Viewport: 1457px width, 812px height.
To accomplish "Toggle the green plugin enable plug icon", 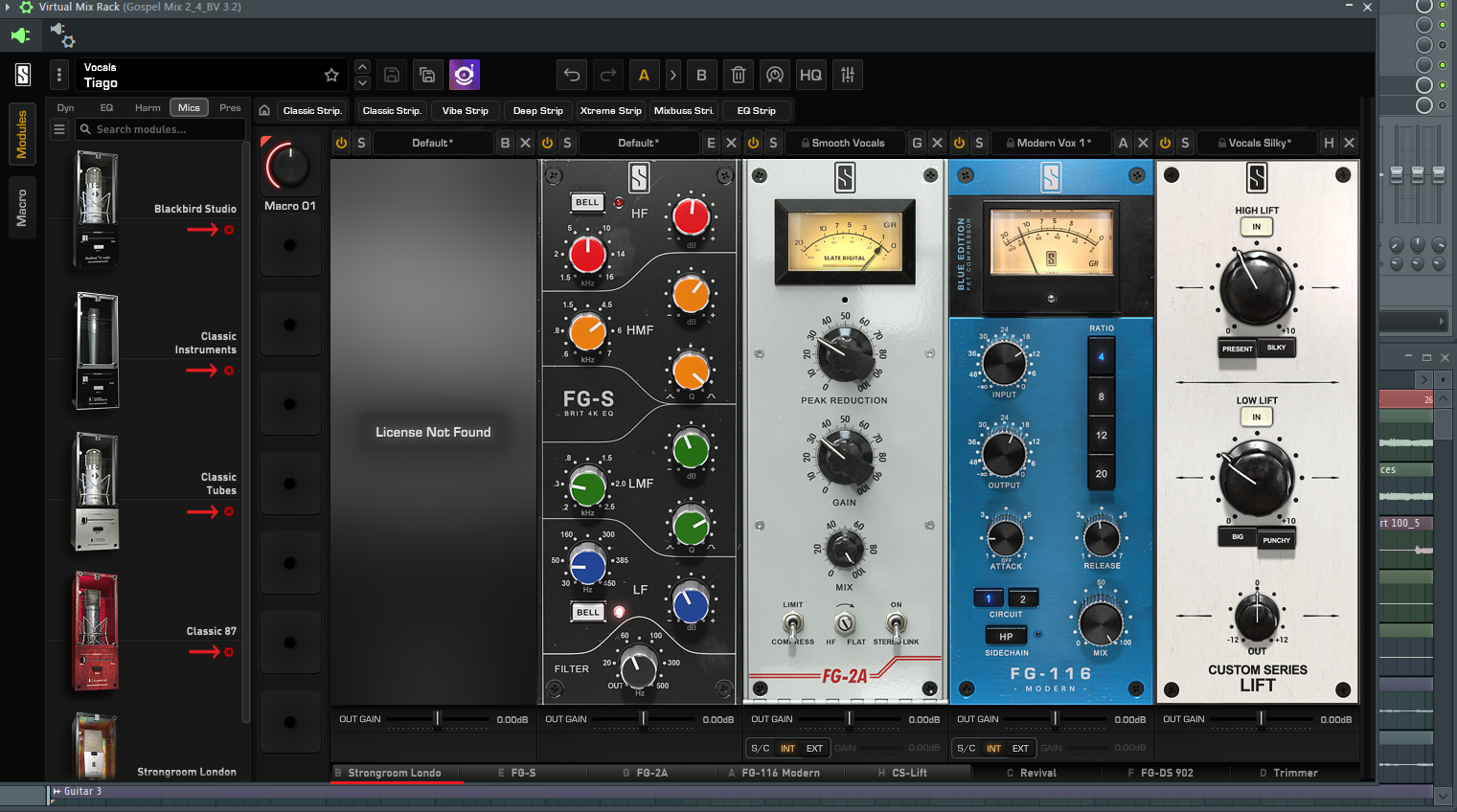I will (x=21, y=35).
